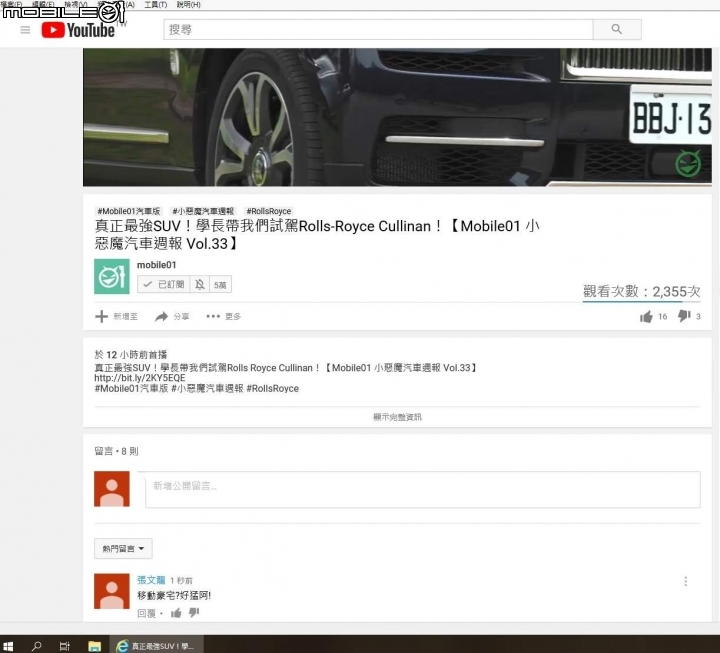Open commenter 張文龍 profile name
Image resolution: width=720 pixels, height=653 pixels.
click(151, 580)
